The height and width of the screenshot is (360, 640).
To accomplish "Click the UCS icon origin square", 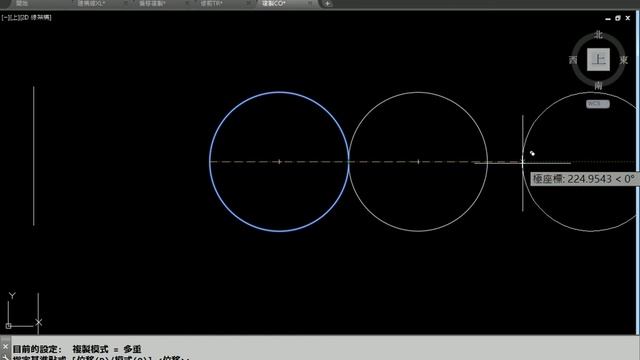I will point(8,326).
